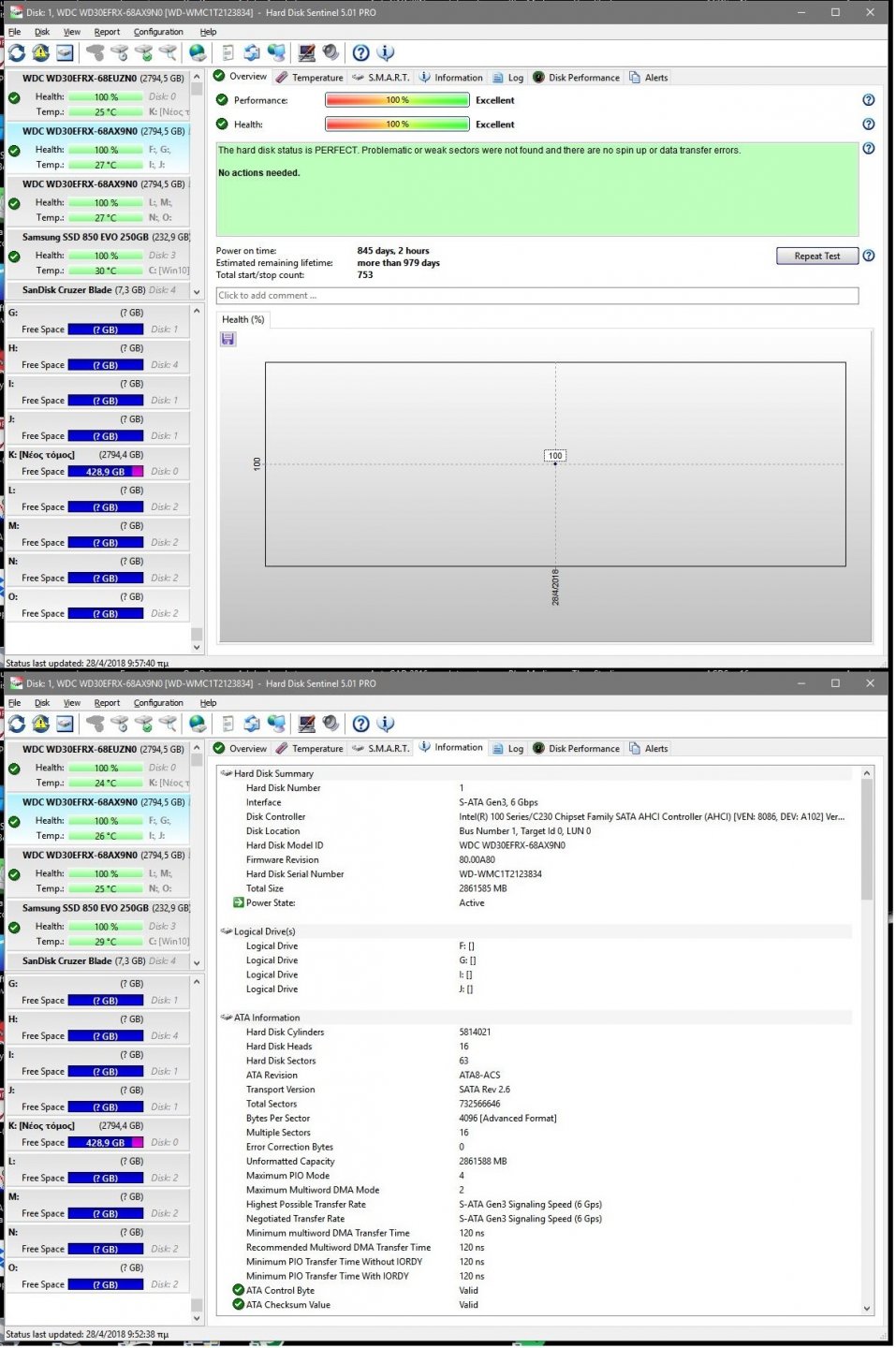Click the speaker icon in the upper window toolbar
This screenshot has height=1348, width=896.
click(330, 53)
